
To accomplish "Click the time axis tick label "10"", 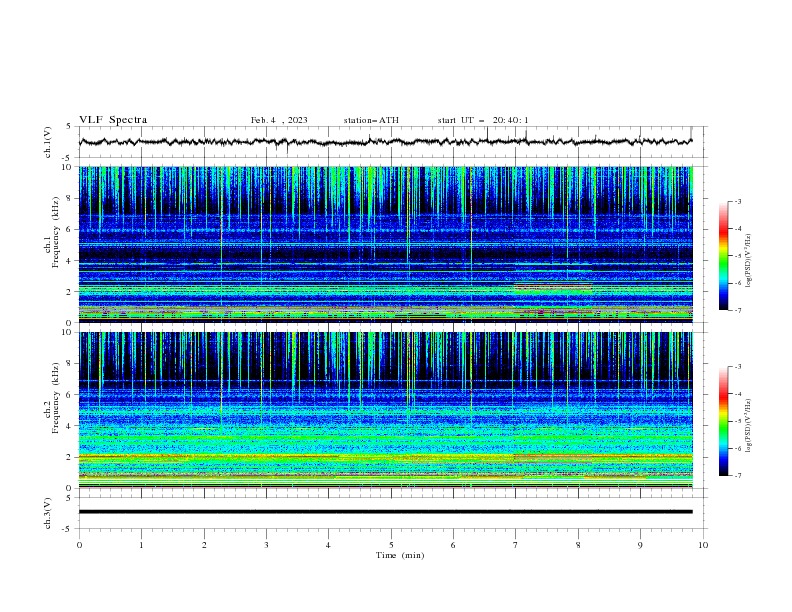I will (703, 545).
